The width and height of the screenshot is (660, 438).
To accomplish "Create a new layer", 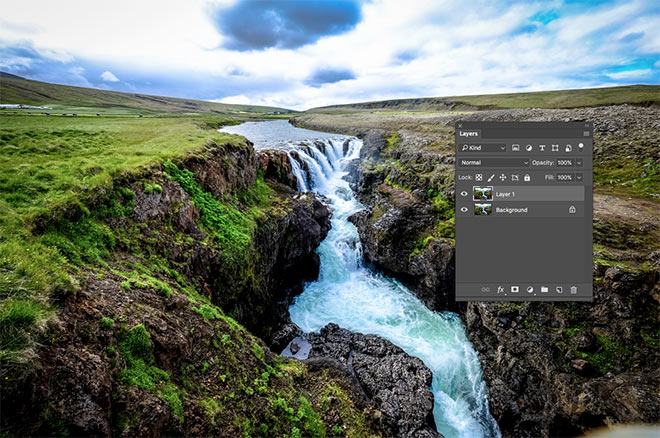I will tap(559, 289).
